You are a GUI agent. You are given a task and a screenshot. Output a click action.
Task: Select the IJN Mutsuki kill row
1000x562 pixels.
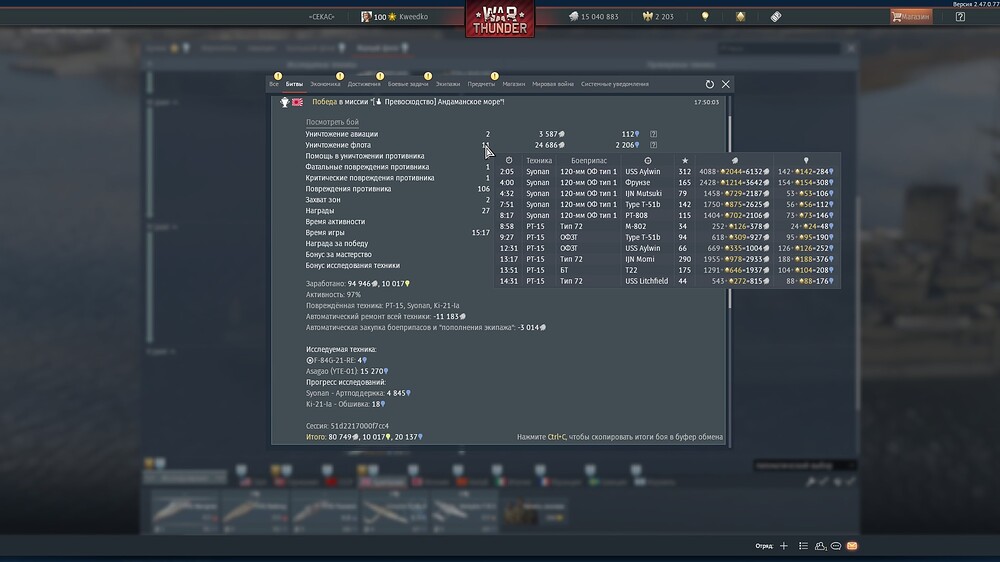666,193
